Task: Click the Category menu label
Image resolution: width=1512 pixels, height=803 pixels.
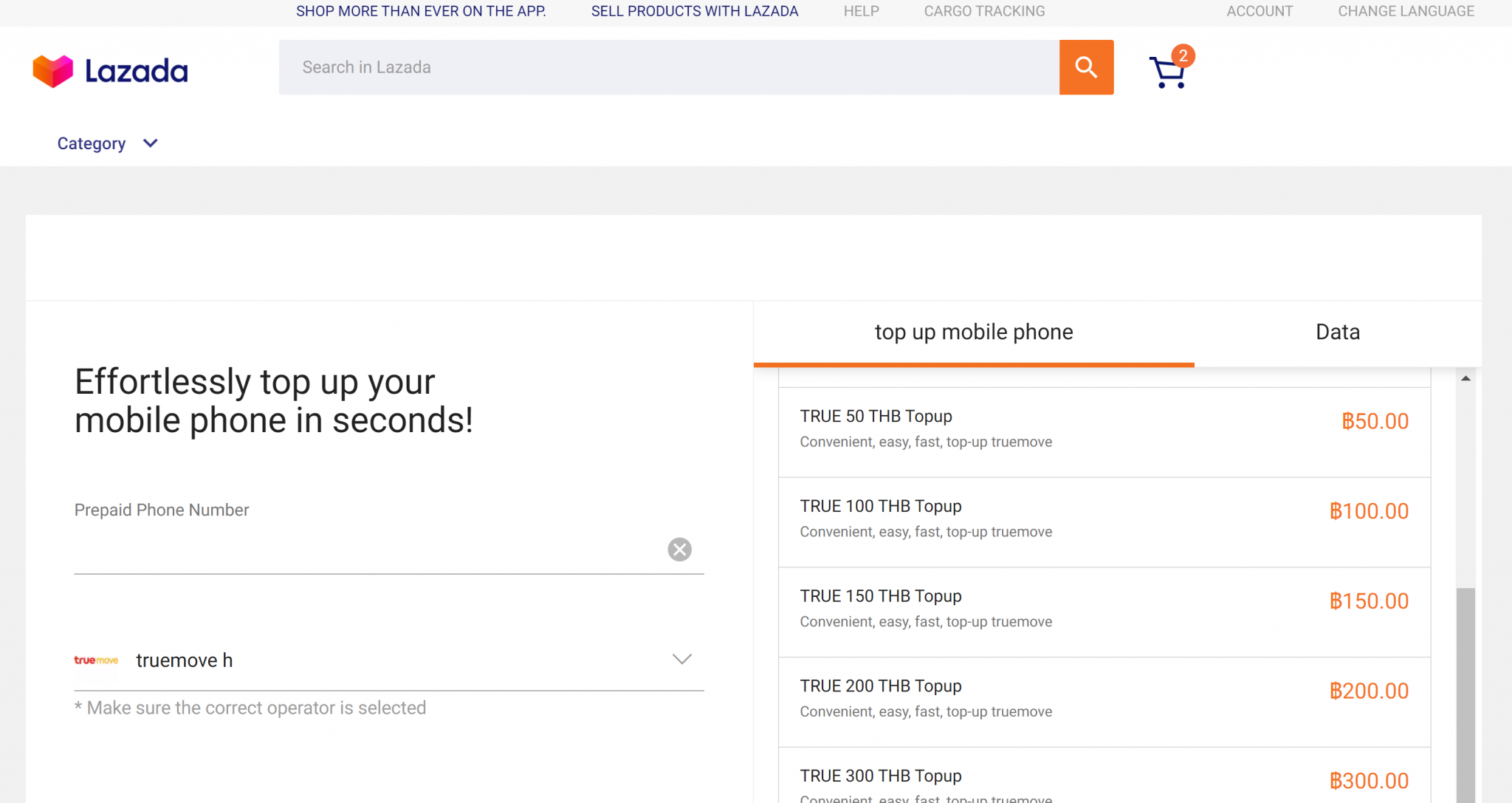Action: pos(92,143)
